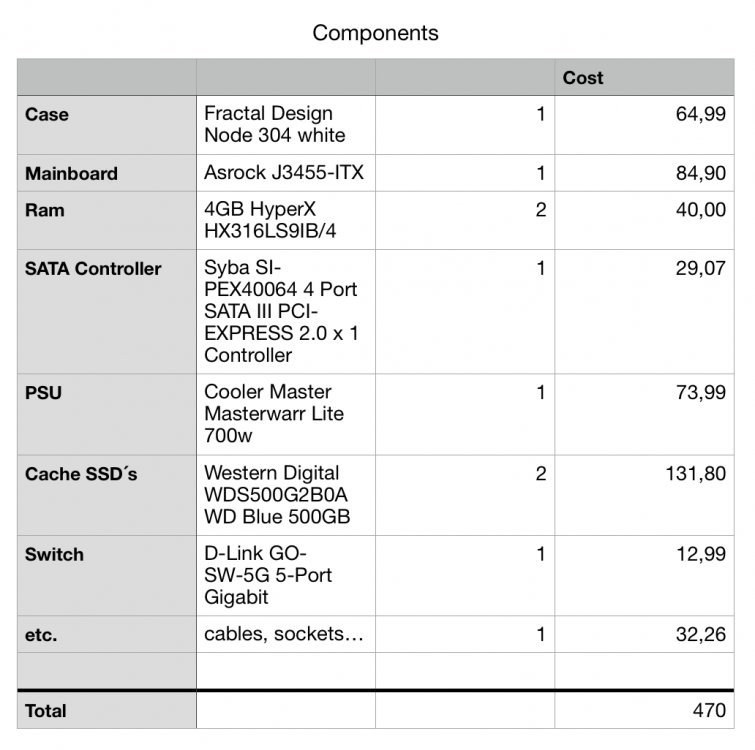Viewport: 755px width, 750px height.
Task: Select the Mainboard row header
Action: 107,173
